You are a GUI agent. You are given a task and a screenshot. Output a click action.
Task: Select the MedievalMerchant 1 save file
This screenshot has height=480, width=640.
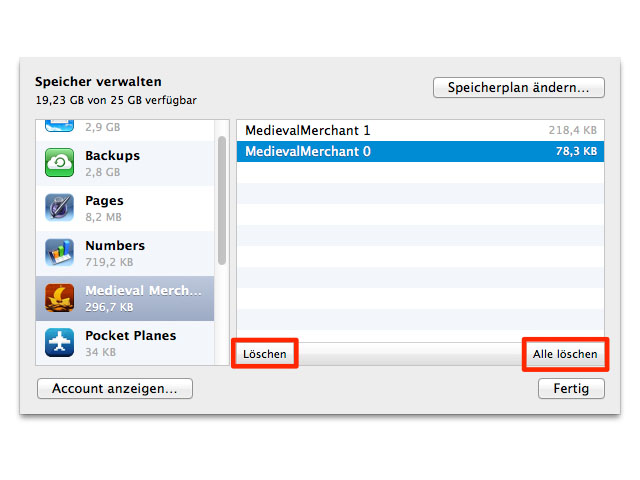click(420, 130)
